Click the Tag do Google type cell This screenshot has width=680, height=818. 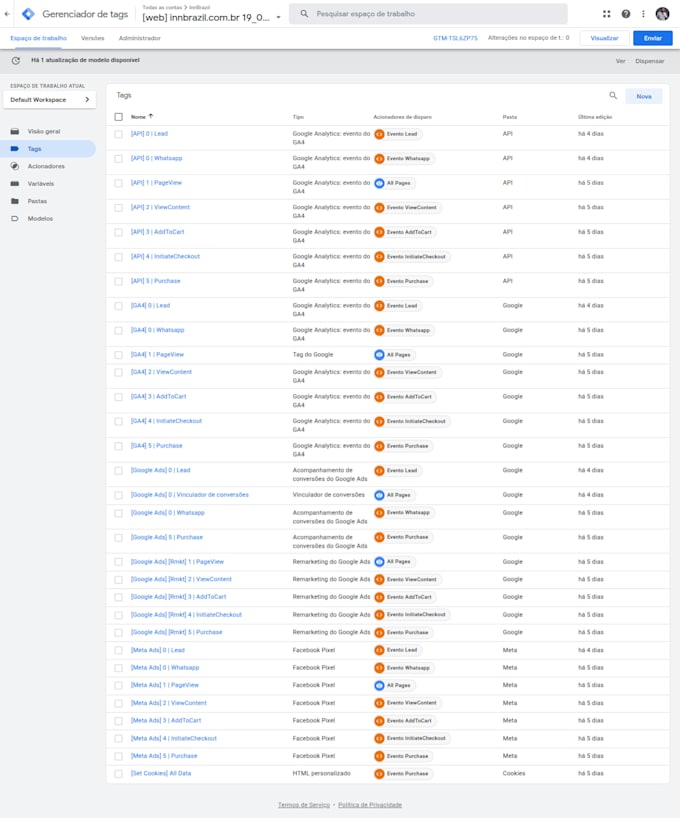313,355
